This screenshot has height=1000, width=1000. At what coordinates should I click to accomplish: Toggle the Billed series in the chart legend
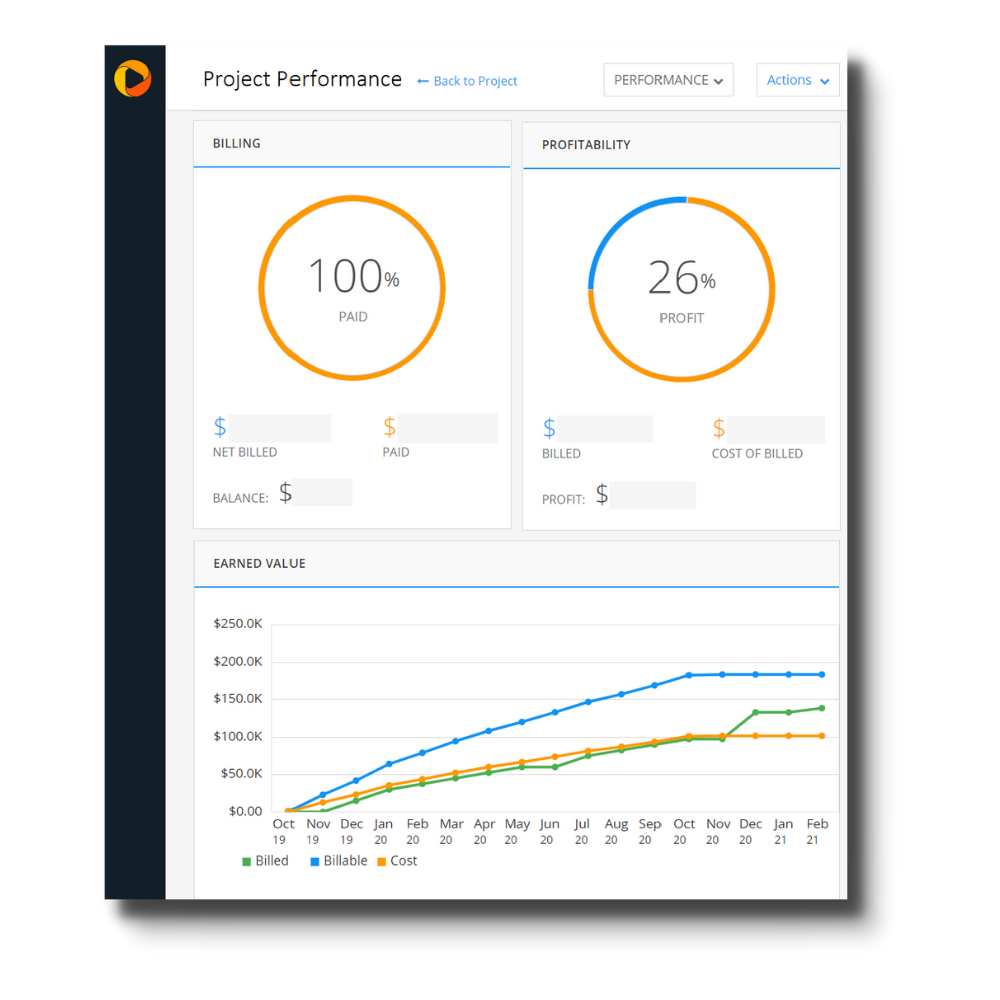click(x=265, y=860)
